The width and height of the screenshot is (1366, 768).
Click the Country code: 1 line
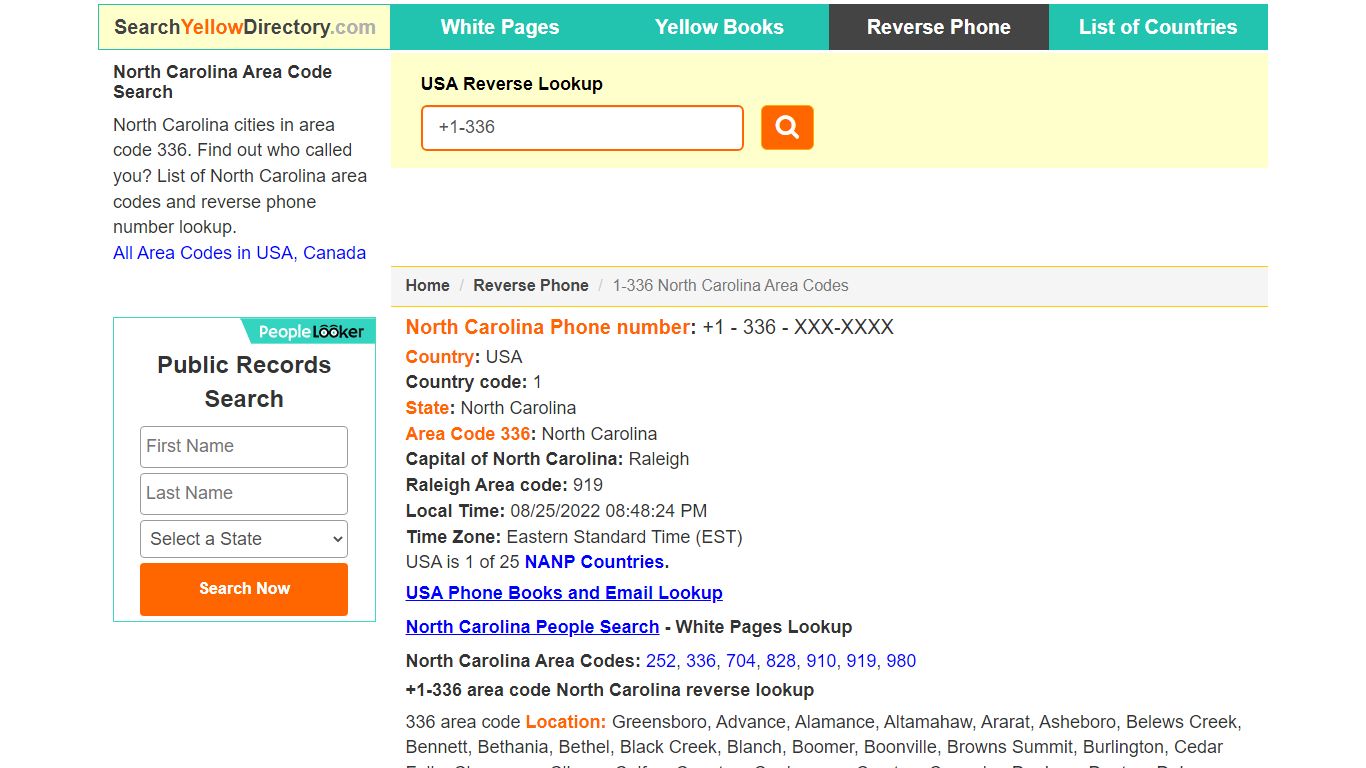tap(474, 382)
